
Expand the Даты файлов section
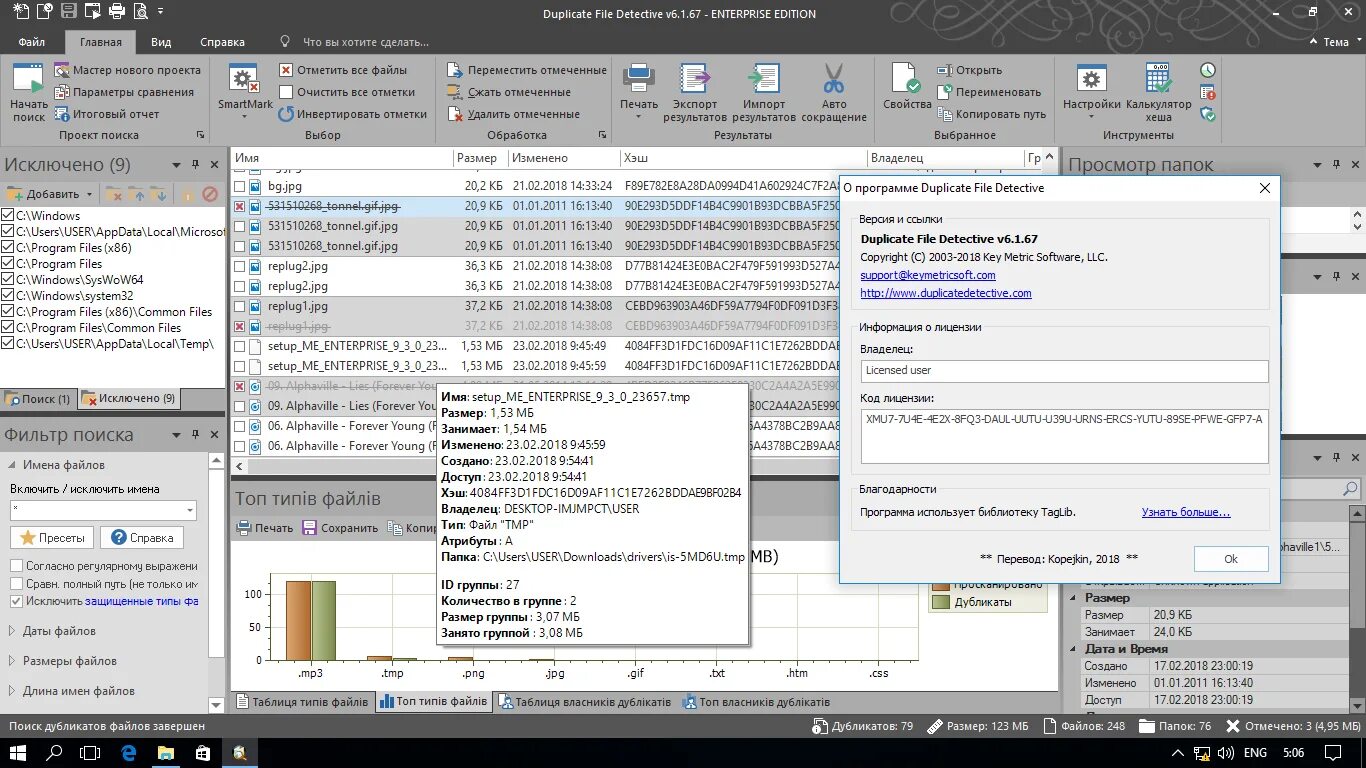[13, 631]
